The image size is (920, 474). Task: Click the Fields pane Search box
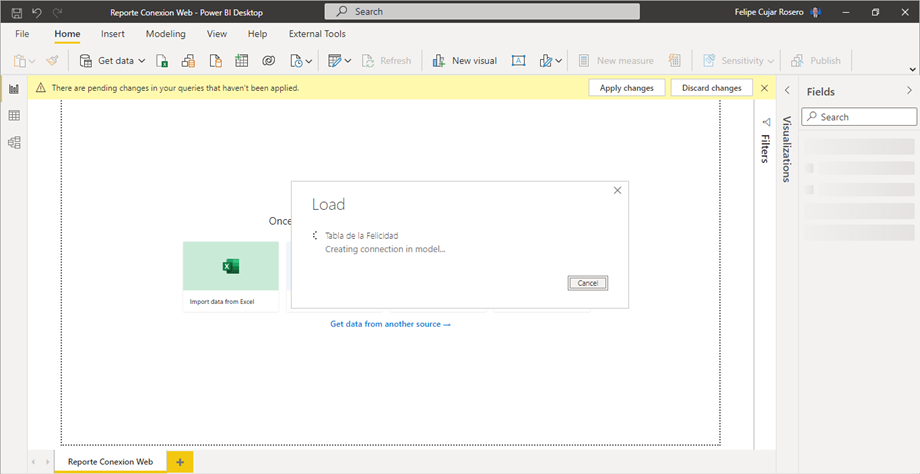(x=859, y=117)
